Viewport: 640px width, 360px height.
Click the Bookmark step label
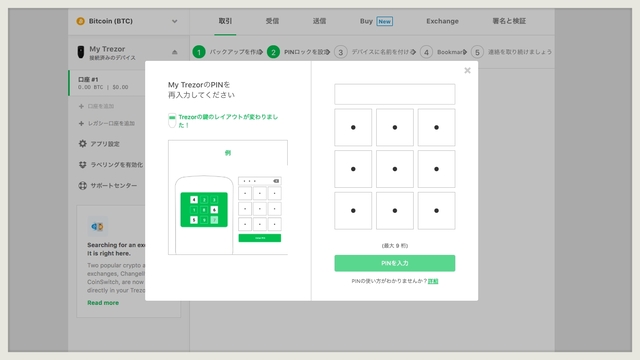click(x=450, y=52)
